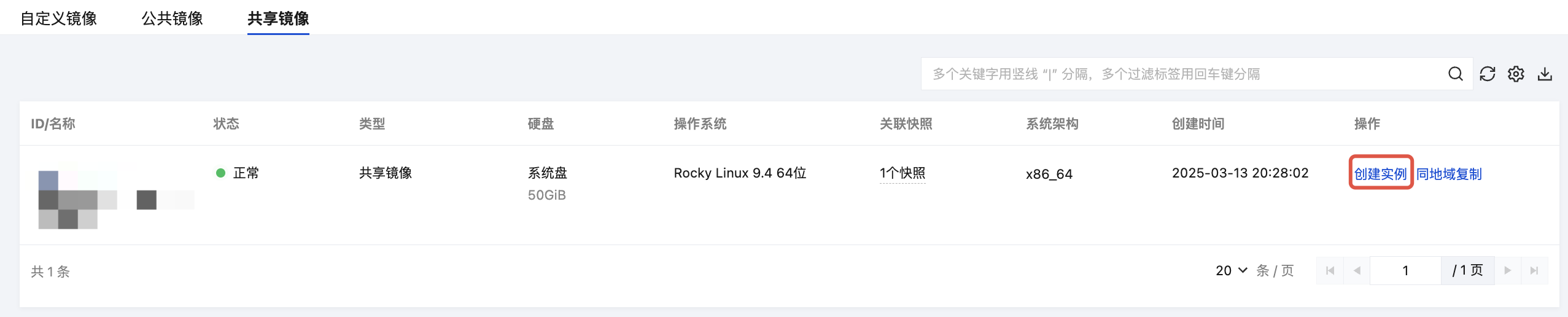Focus the keyword filter search field
The image size is (1568, 317).
click(1185, 74)
